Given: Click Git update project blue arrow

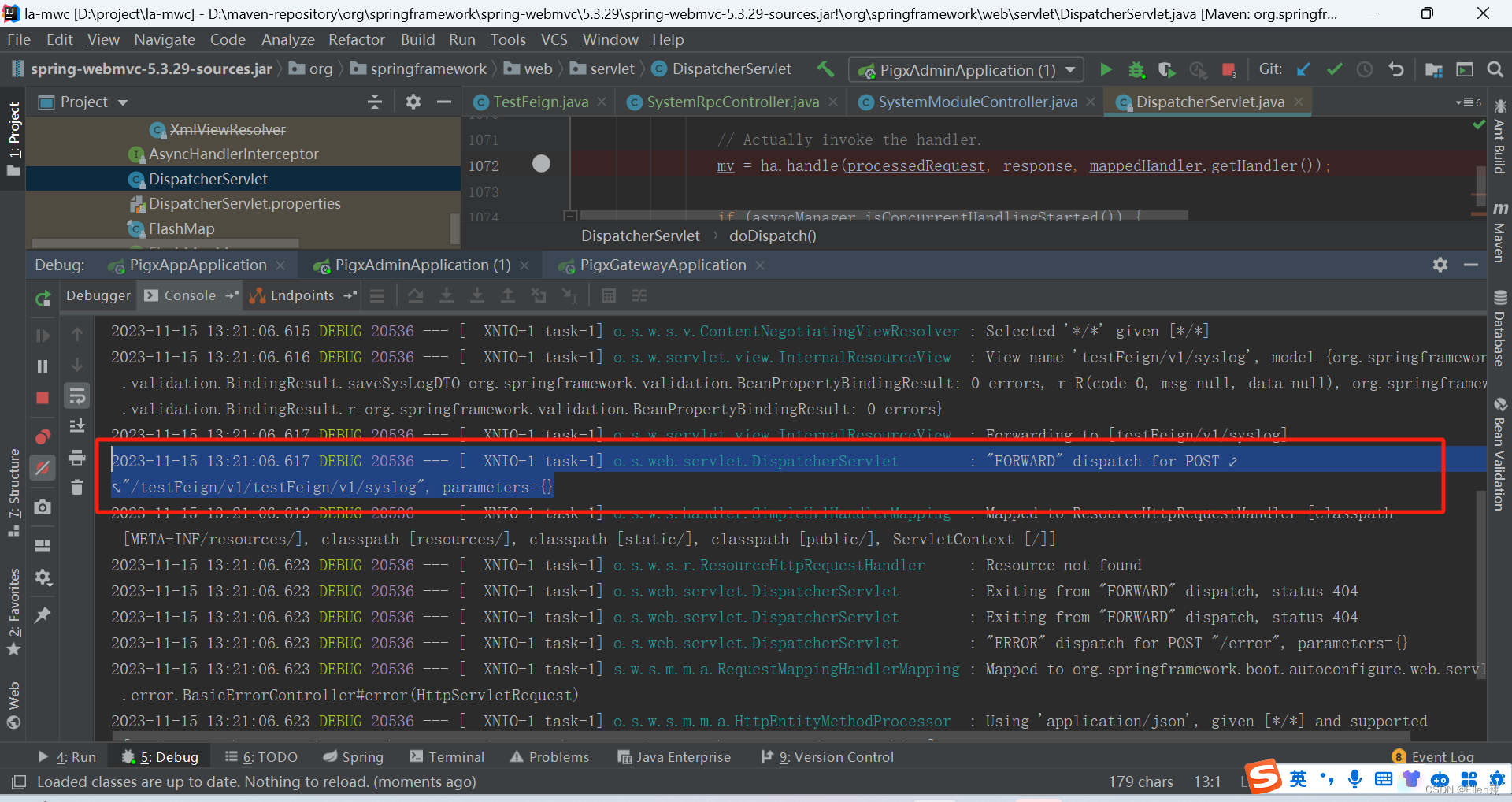Looking at the screenshot, I should (1303, 69).
